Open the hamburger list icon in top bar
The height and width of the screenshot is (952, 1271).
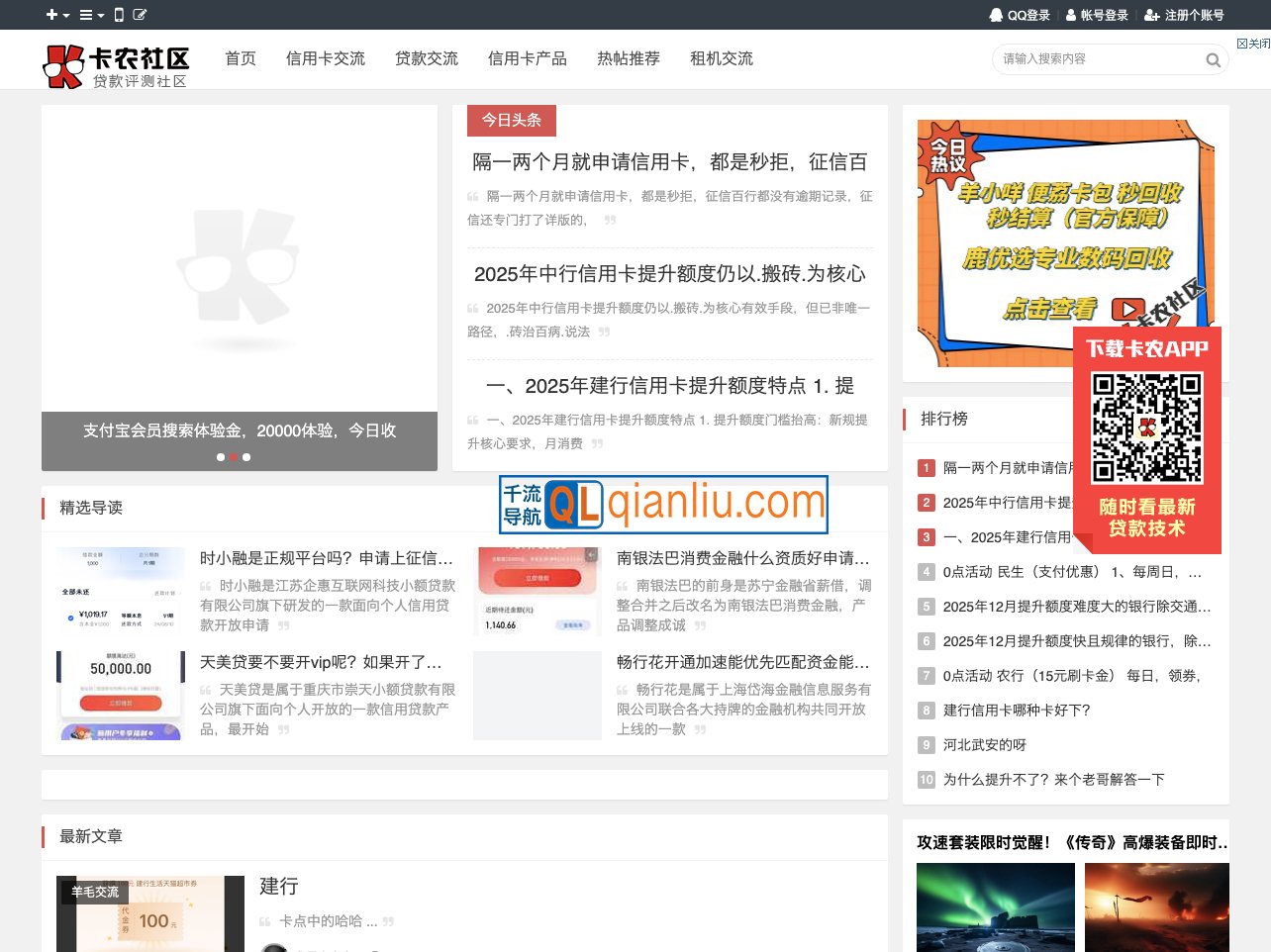pos(84,15)
